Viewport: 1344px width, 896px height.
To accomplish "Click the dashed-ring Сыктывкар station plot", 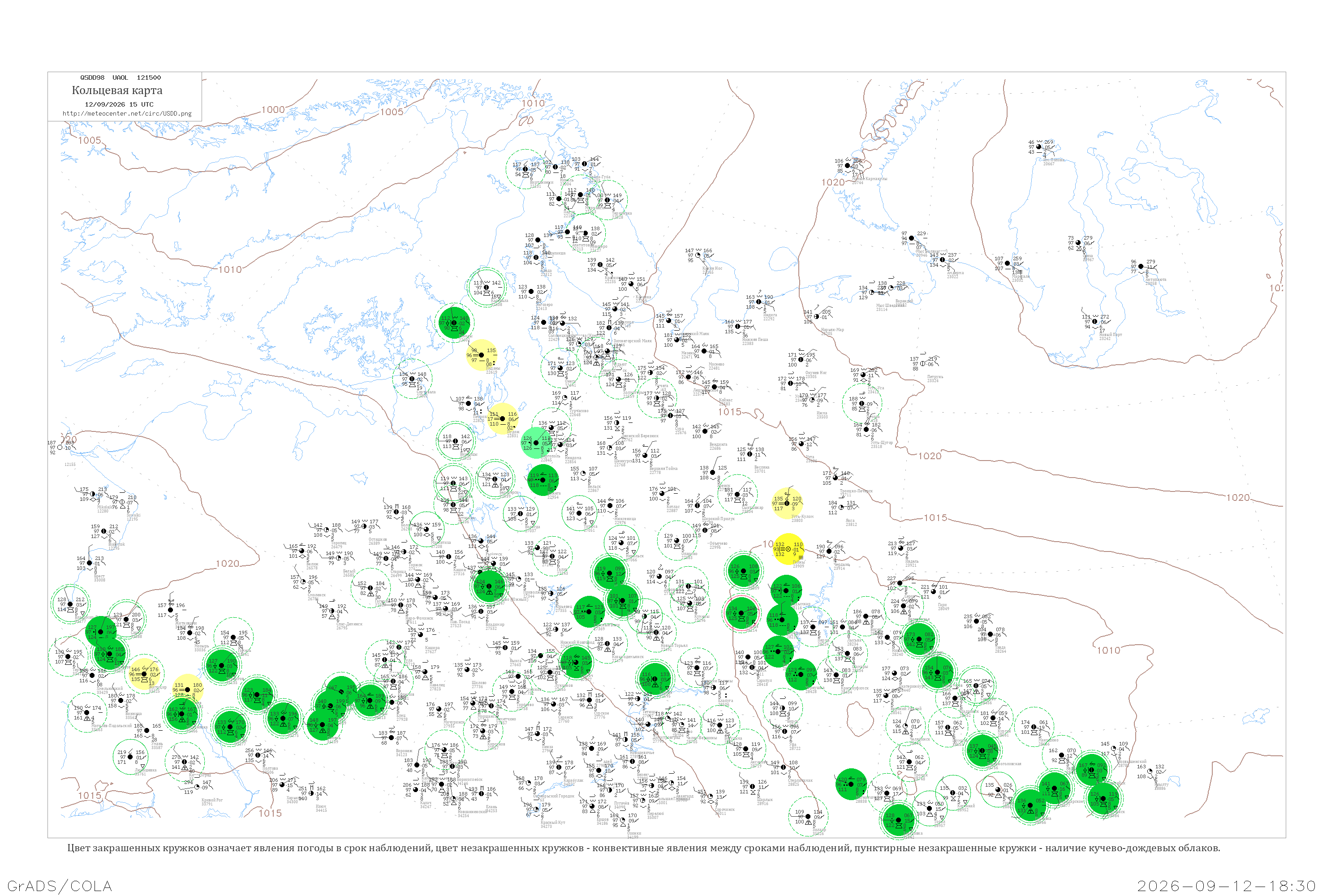I will (737, 494).
